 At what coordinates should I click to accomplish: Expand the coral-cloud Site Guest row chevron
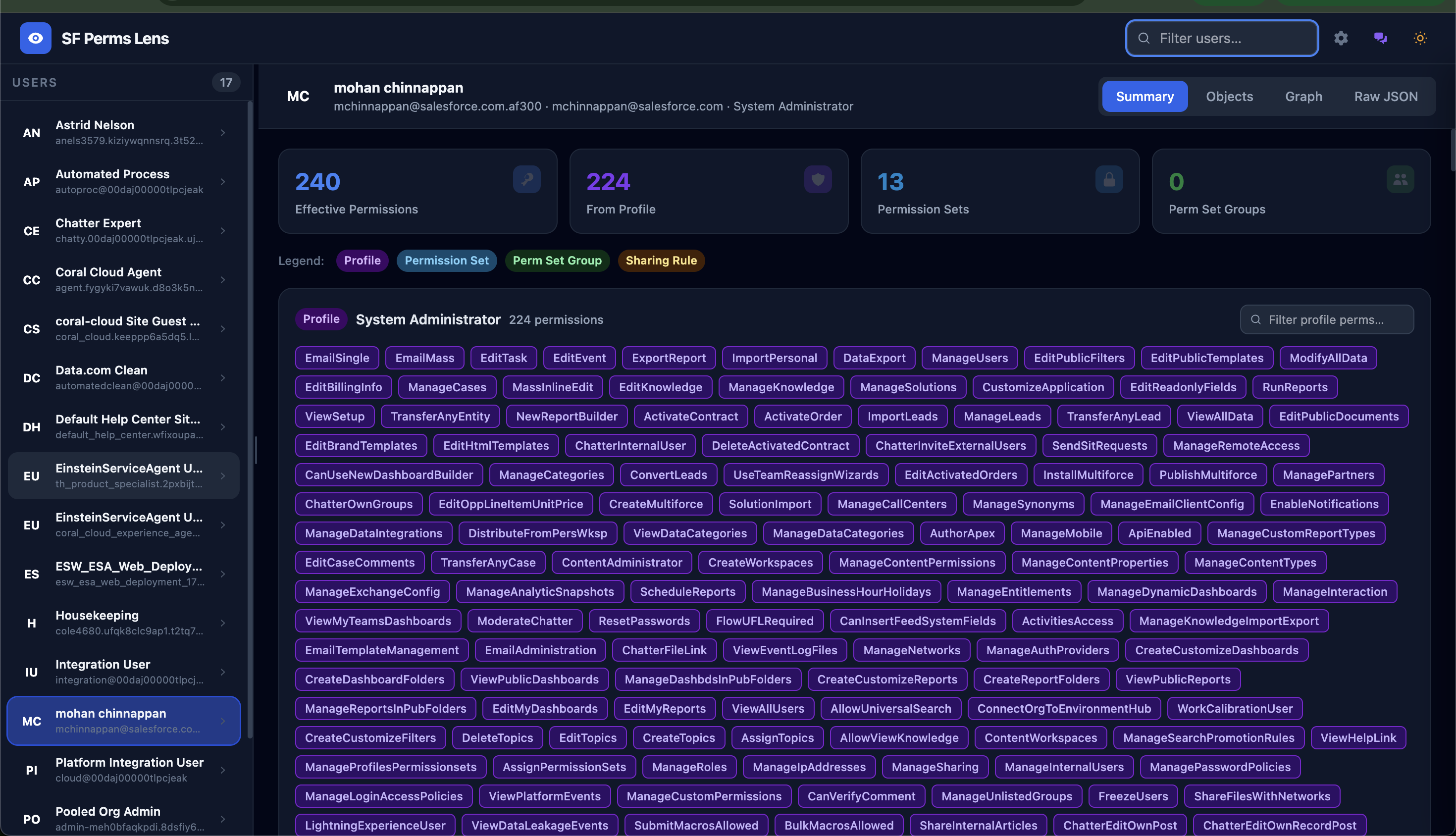click(223, 329)
